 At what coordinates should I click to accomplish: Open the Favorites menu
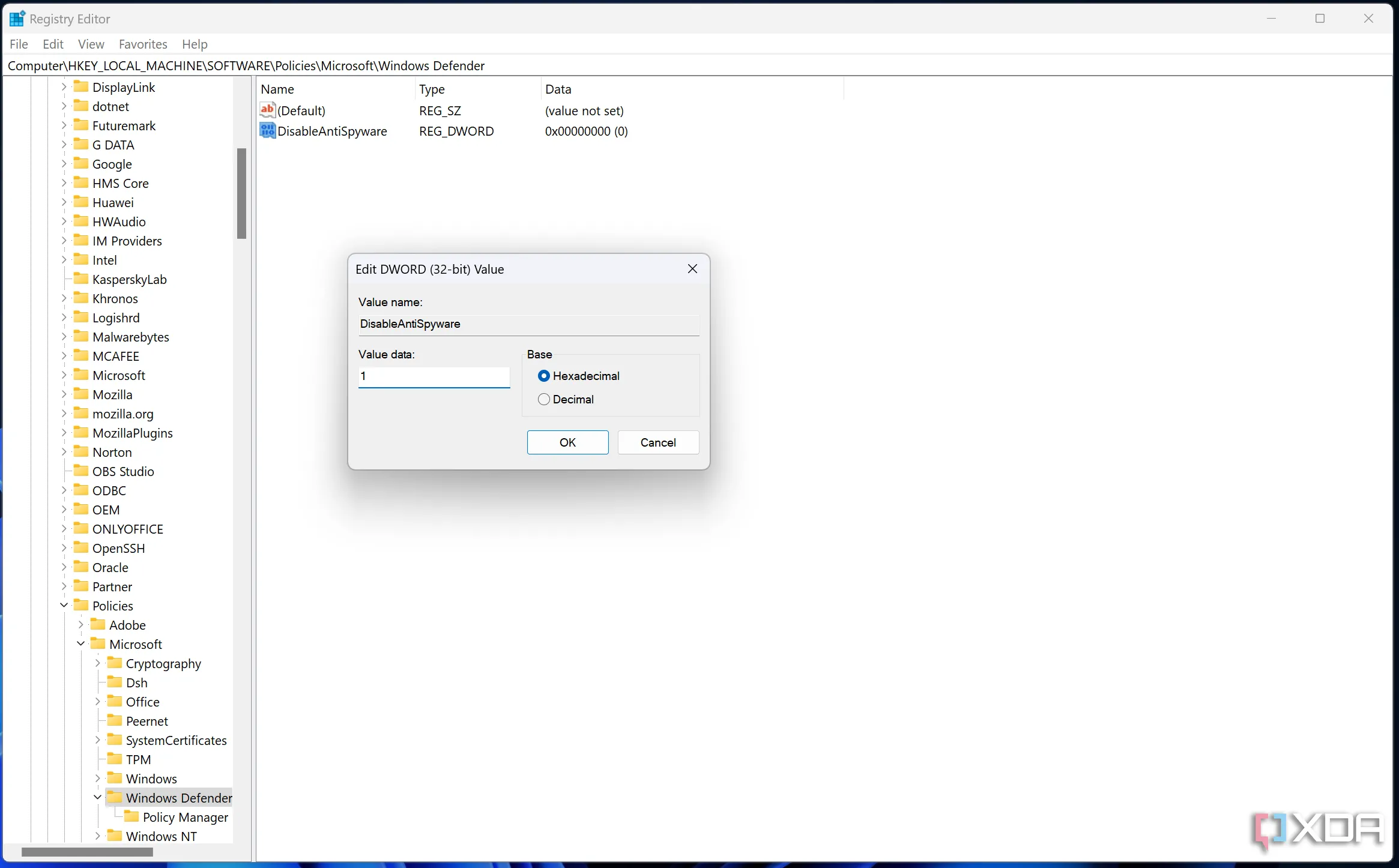143,44
